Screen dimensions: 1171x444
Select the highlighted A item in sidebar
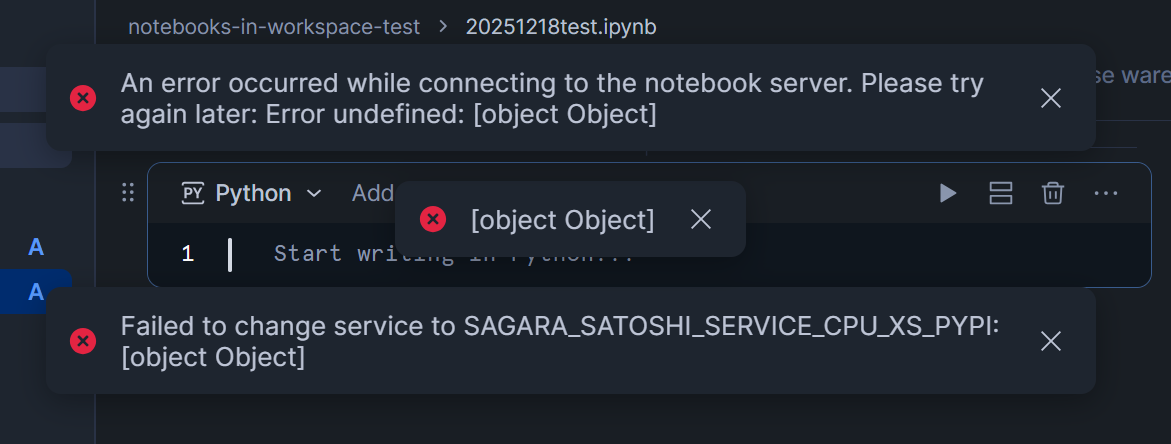click(36, 292)
